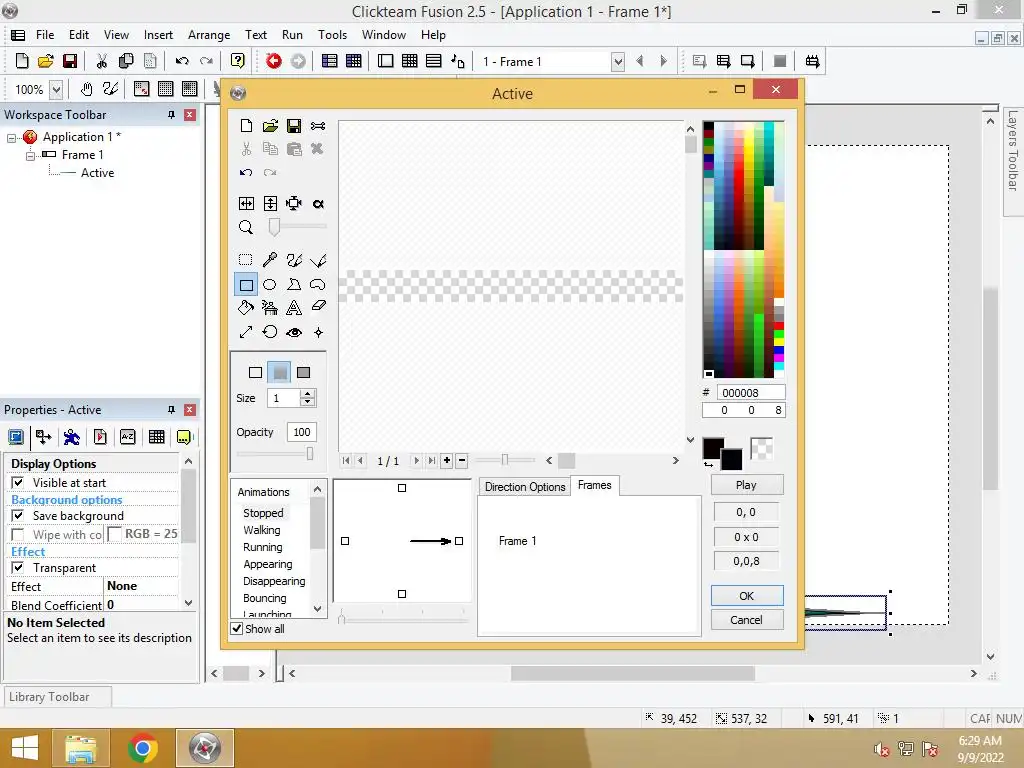
Task: Select the Line tool
Action: click(x=318, y=261)
